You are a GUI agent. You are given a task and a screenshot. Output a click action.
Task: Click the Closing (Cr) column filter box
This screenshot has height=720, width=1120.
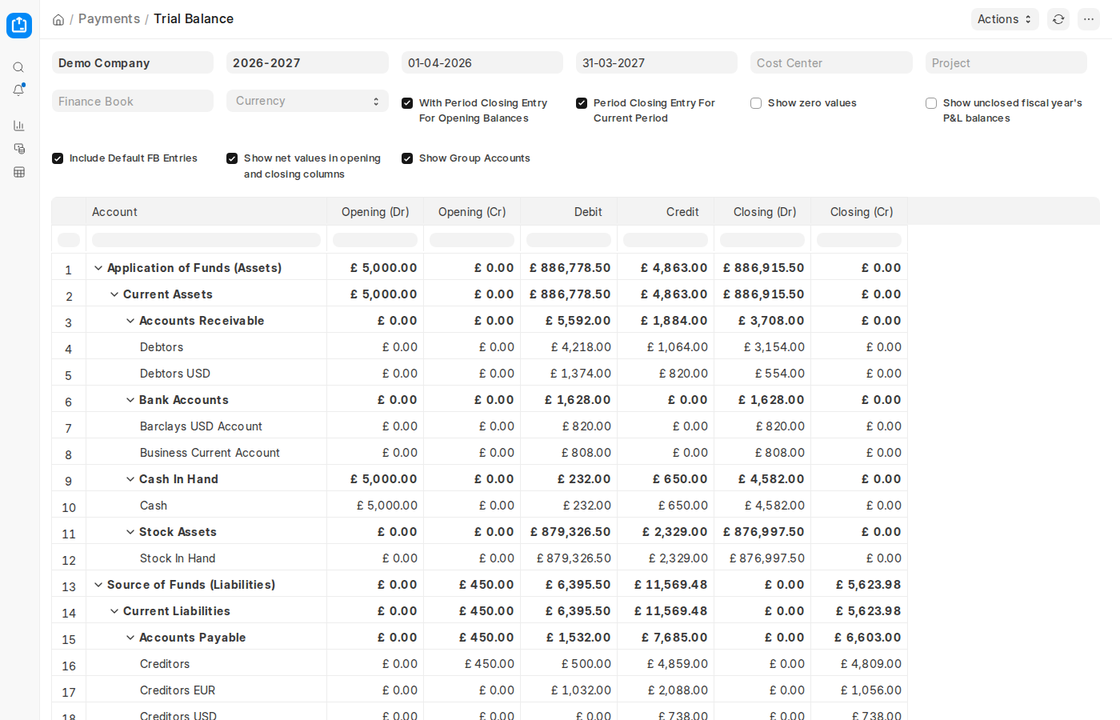click(859, 240)
